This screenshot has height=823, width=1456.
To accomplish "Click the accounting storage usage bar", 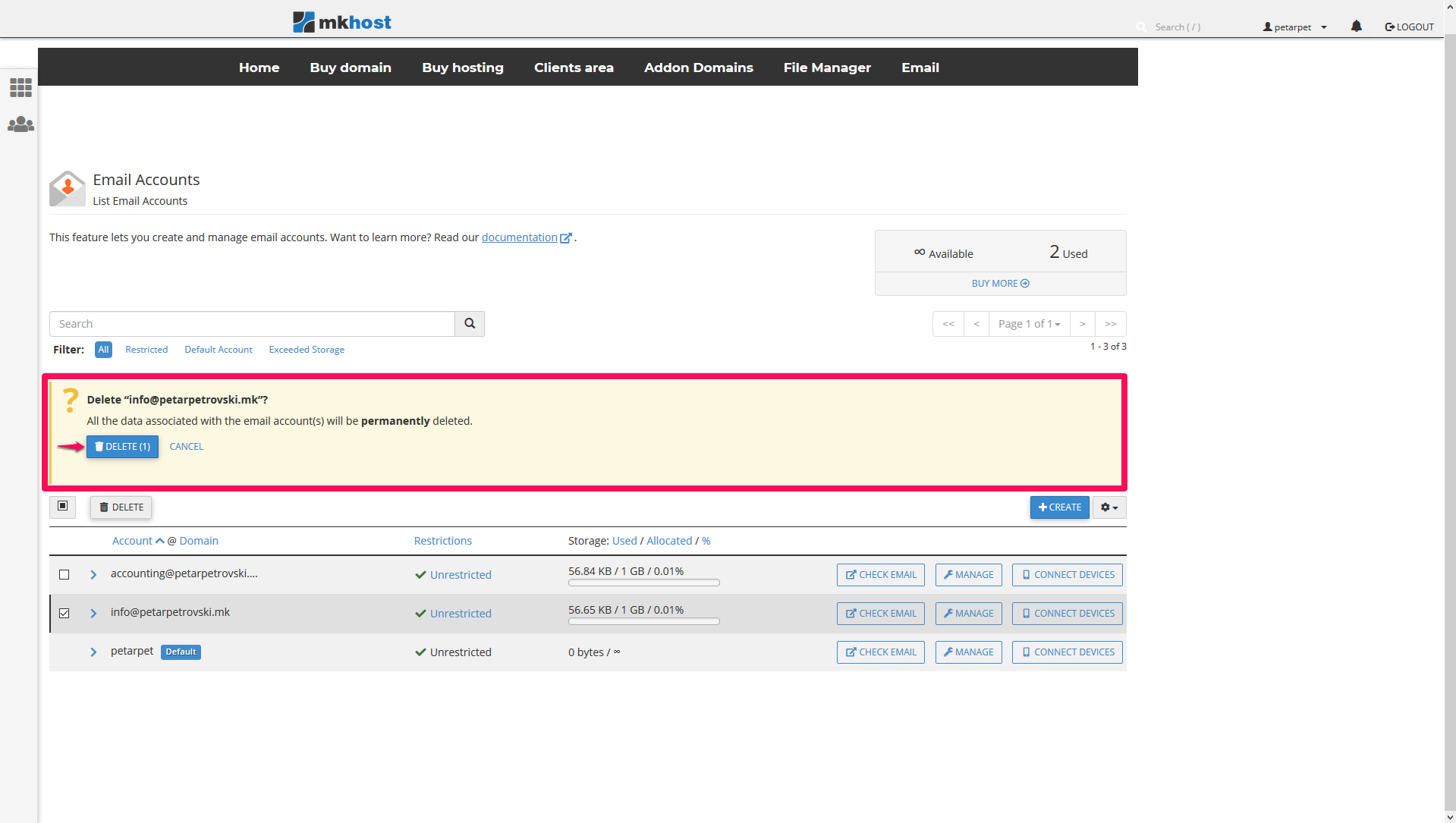I will tap(643, 583).
